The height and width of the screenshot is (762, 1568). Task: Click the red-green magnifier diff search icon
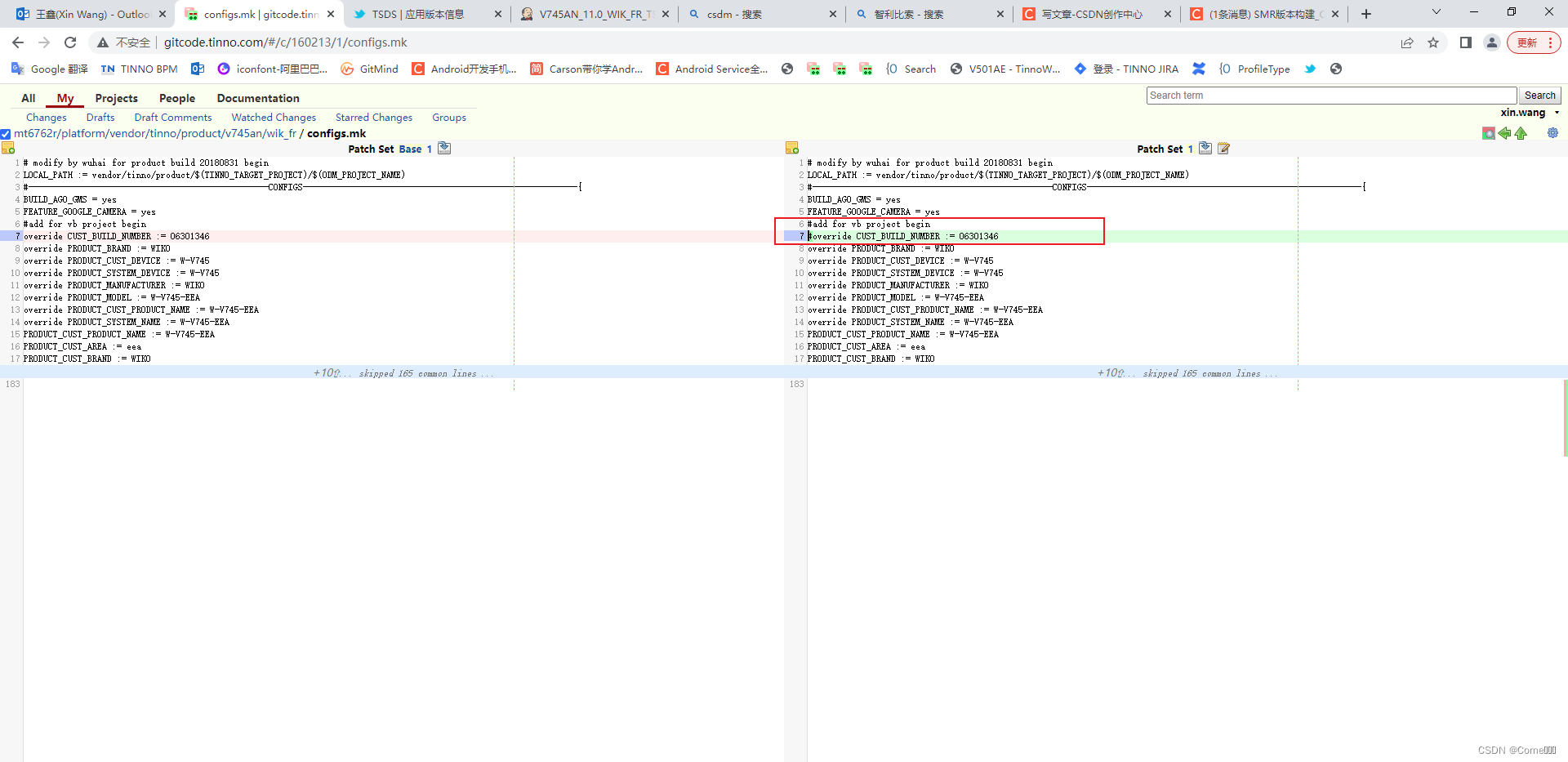coord(1489,133)
